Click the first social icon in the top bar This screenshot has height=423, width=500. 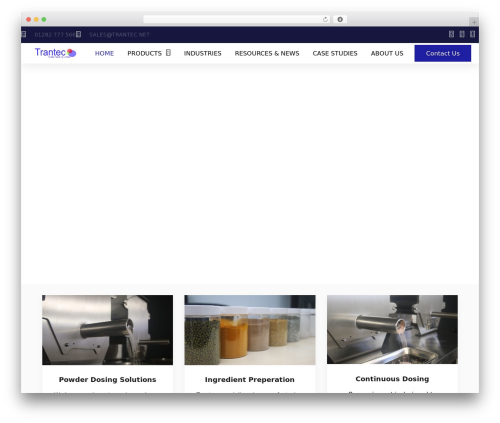[451, 34]
